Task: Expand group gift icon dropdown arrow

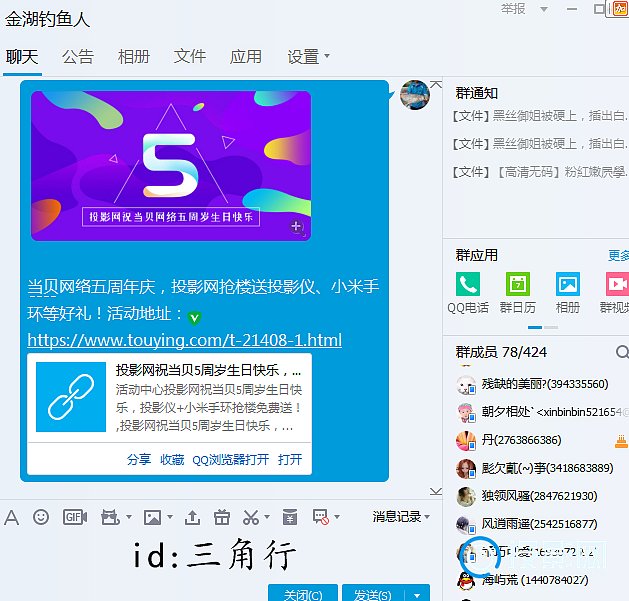Action: click(x=129, y=517)
